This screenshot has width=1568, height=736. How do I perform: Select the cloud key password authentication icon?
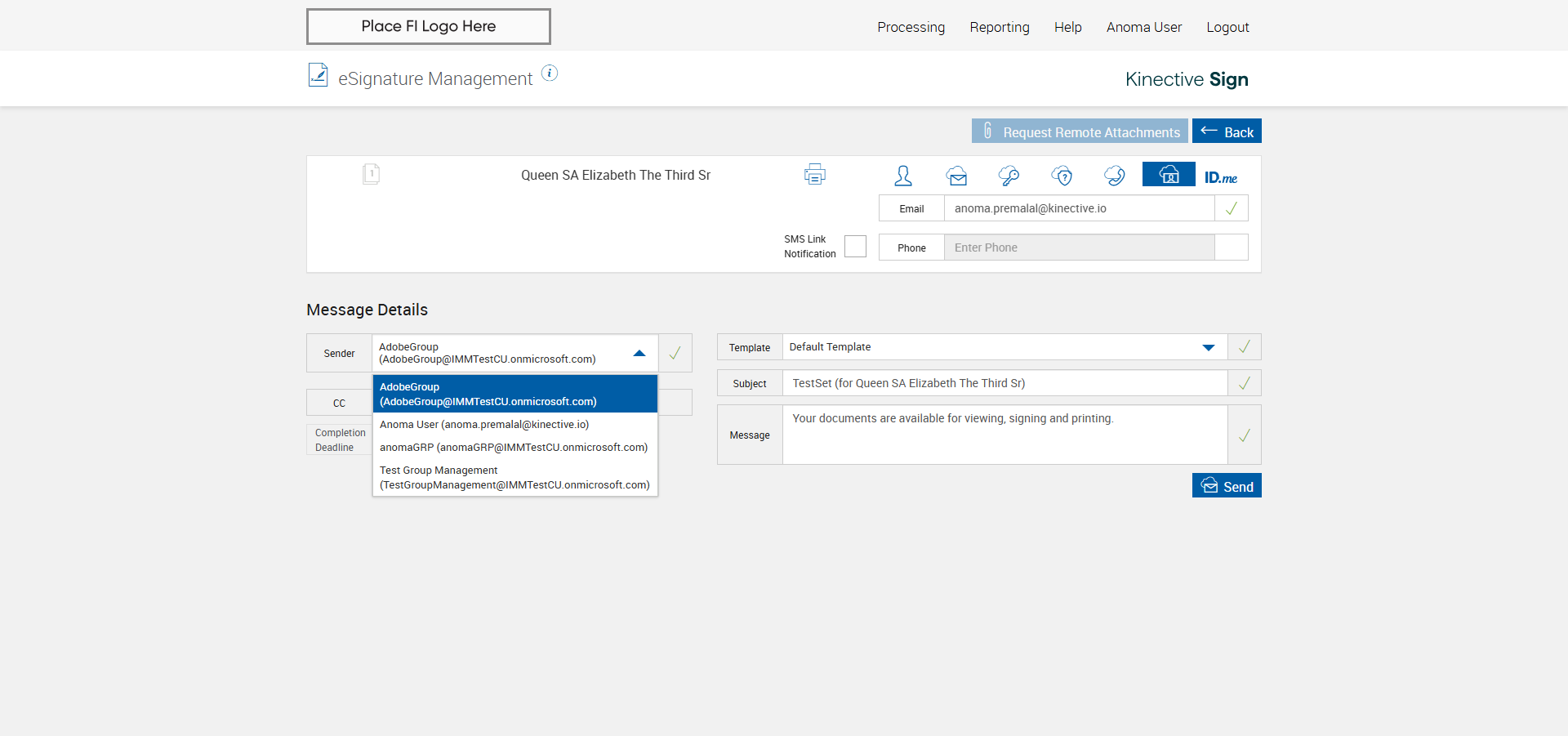click(1009, 176)
